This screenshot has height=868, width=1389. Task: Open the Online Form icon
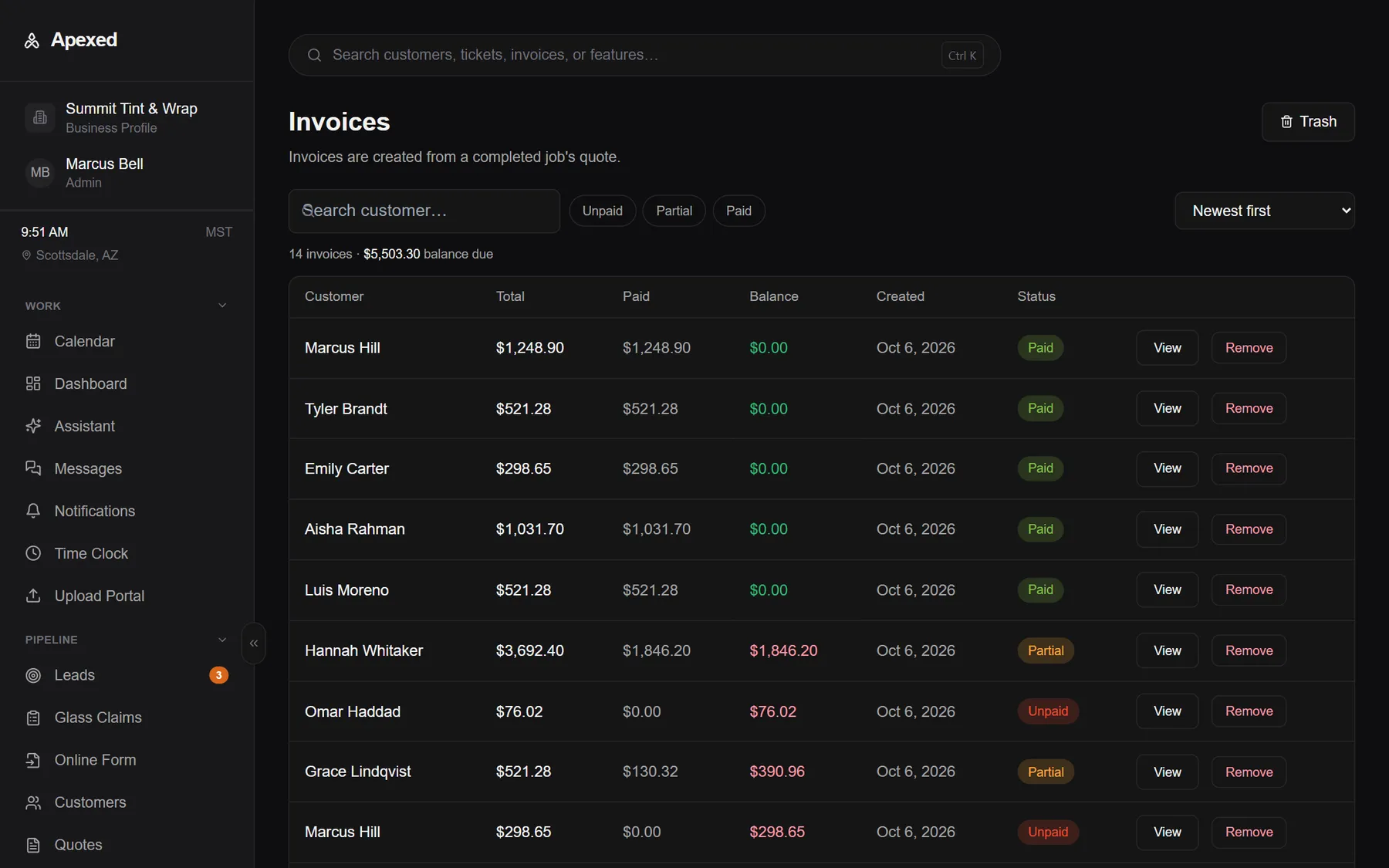pos(33,760)
